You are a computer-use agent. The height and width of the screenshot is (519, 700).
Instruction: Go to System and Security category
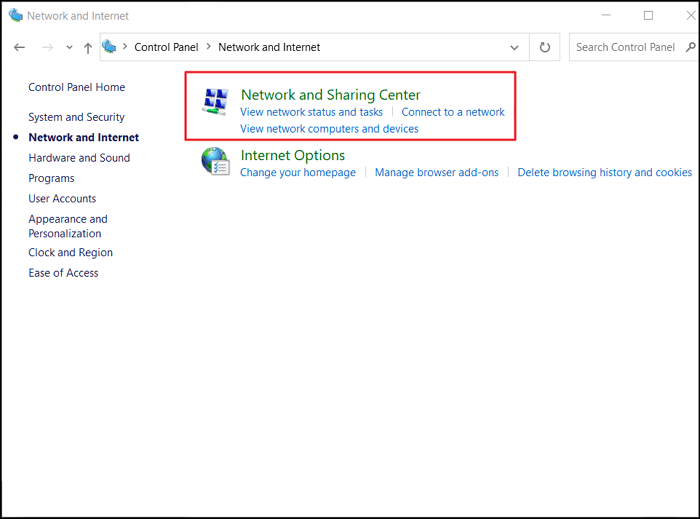coord(76,117)
